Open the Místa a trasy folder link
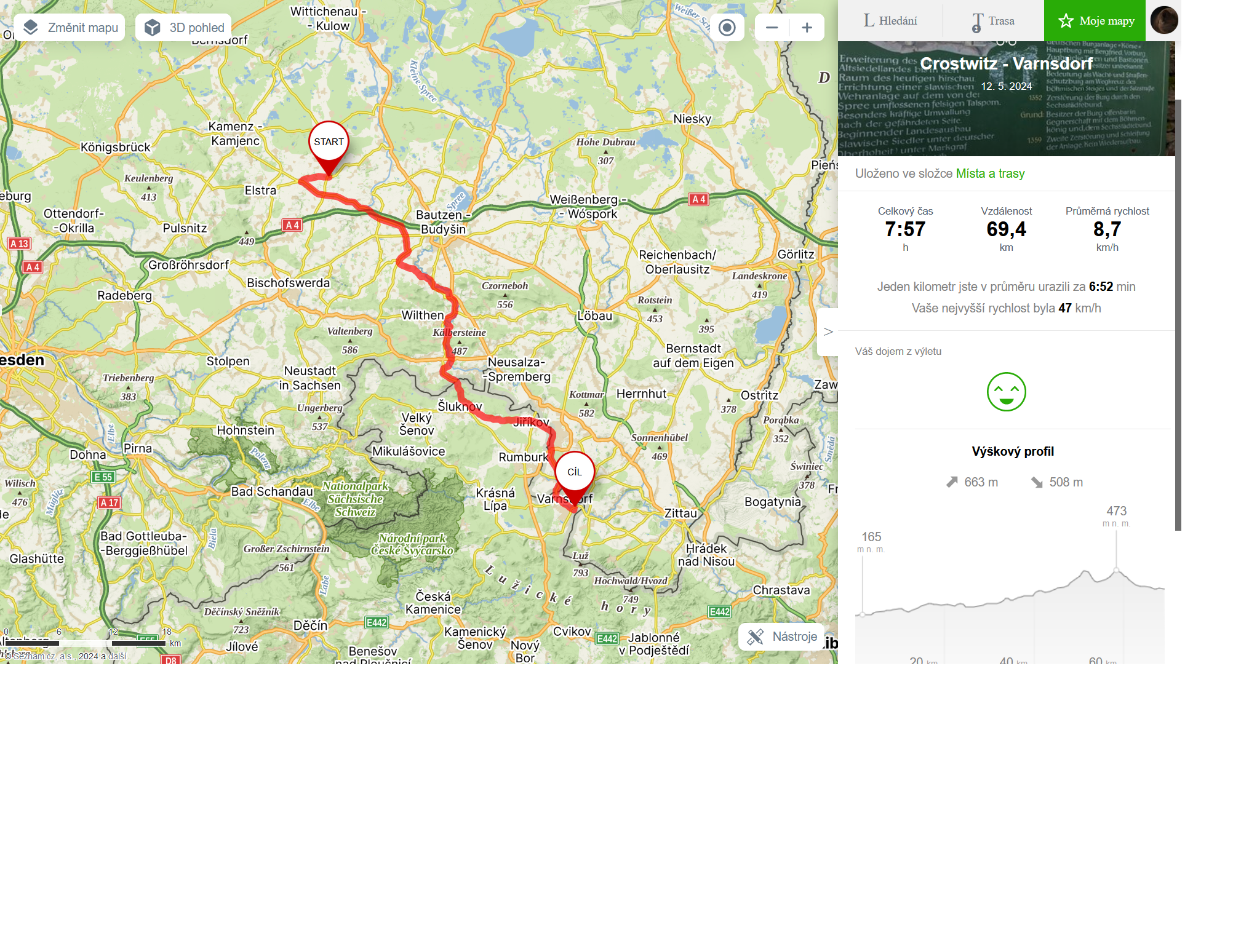The image size is (1233, 952). coord(990,173)
